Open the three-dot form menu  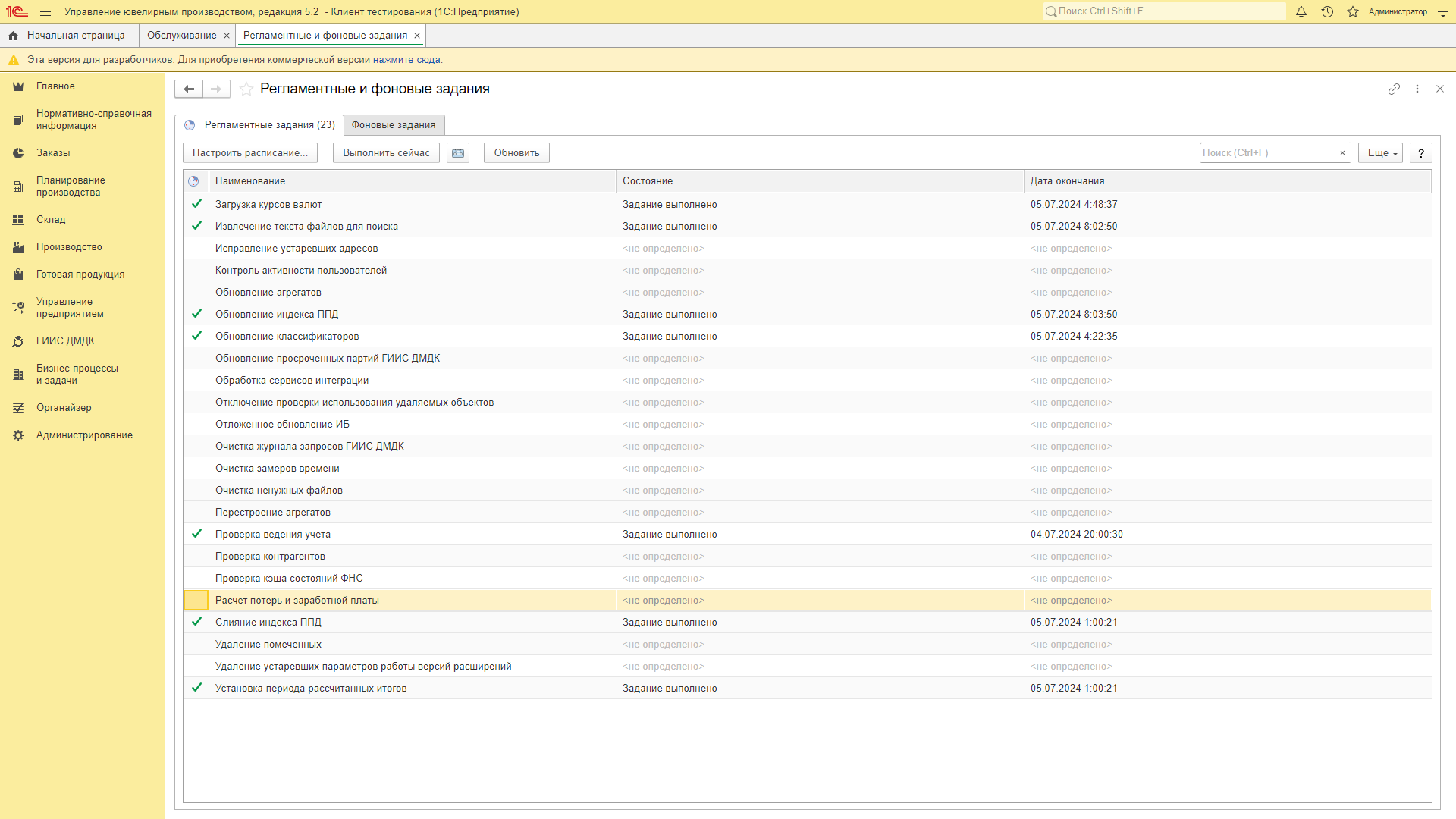(x=1417, y=89)
